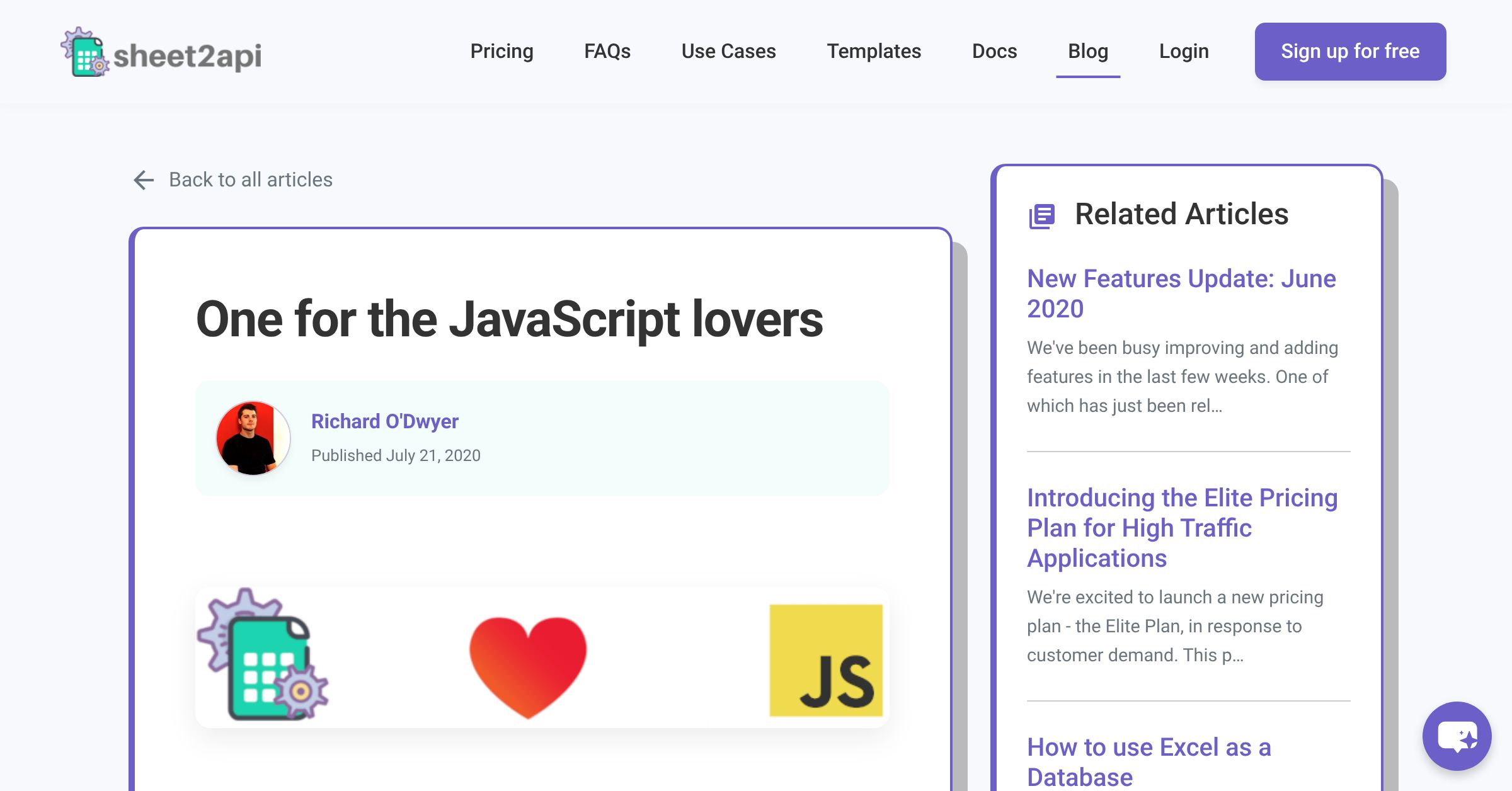Open the FAQs page
Viewport: 1512px width, 791px height.
pos(607,52)
